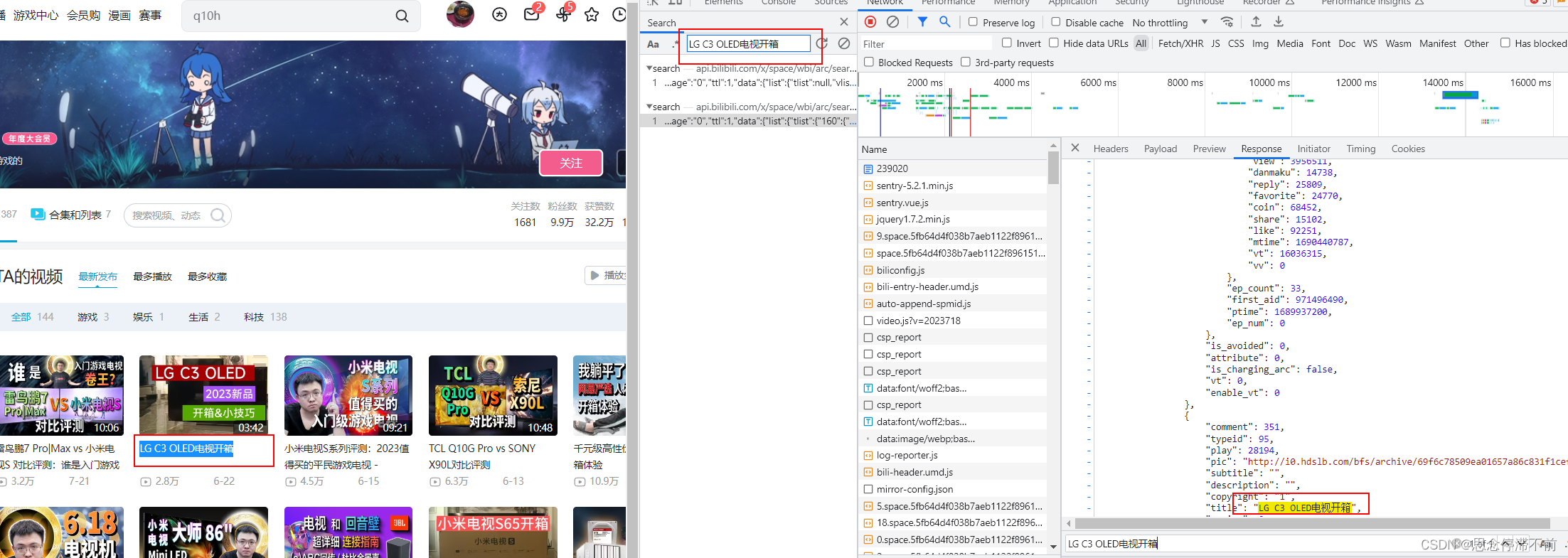Tick the Invert filter checkbox
The height and width of the screenshot is (558, 1568).
[1007, 43]
